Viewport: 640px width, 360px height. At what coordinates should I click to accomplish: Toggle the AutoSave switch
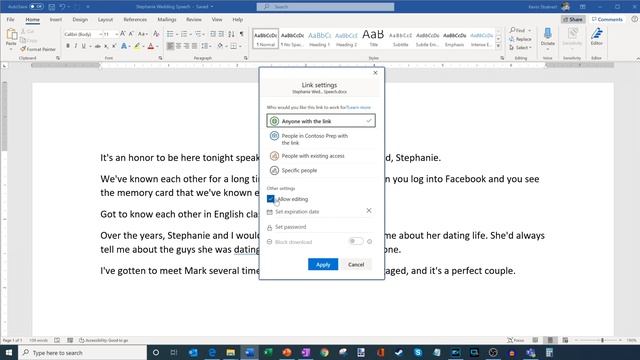36,7
